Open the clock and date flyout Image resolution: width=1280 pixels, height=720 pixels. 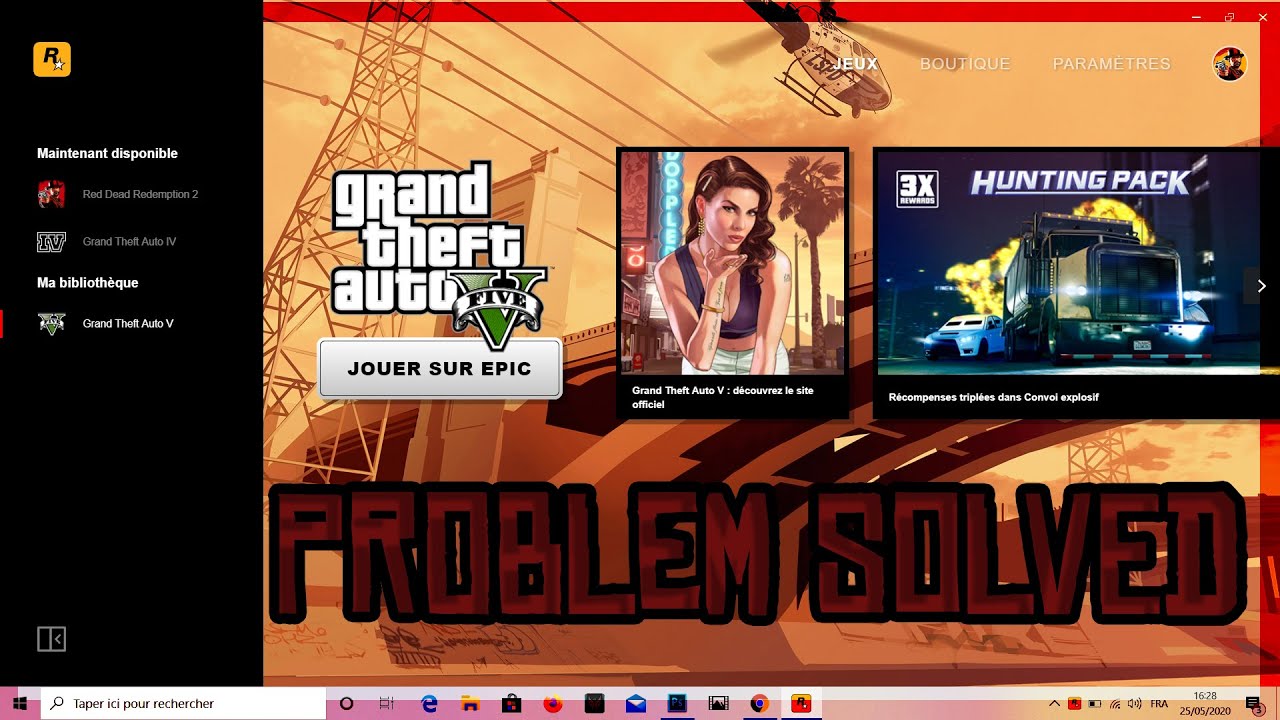(x=1205, y=703)
